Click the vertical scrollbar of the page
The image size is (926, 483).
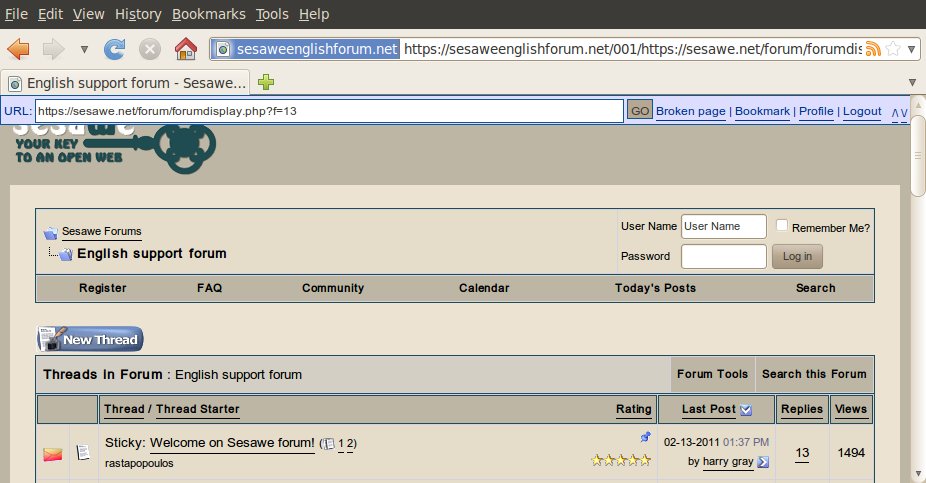click(x=918, y=300)
